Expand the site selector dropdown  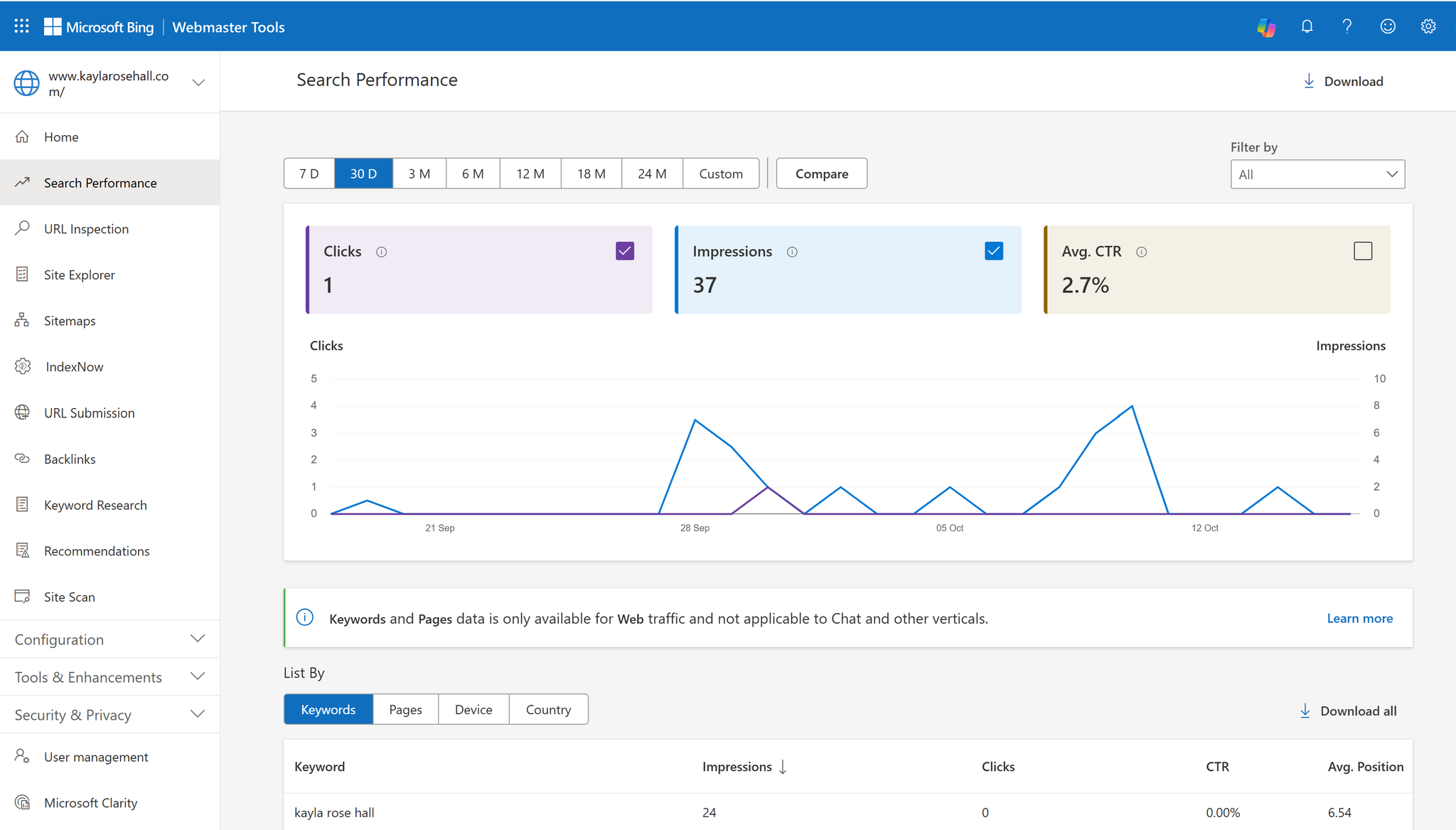pyautogui.click(x=199, y=83)
